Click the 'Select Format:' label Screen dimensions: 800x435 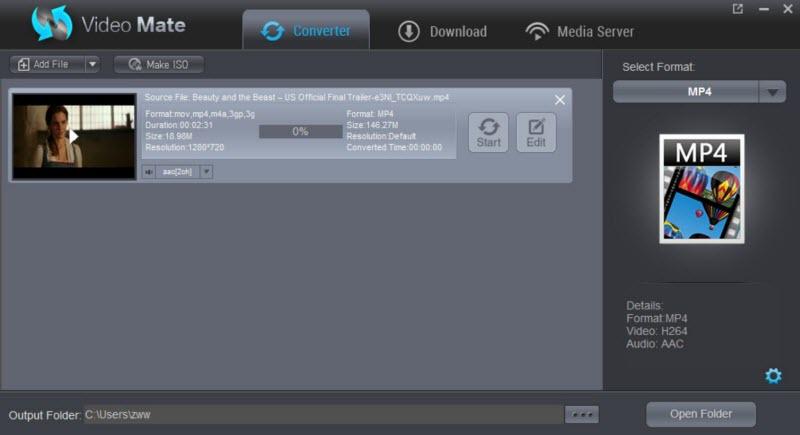(658, 67)
